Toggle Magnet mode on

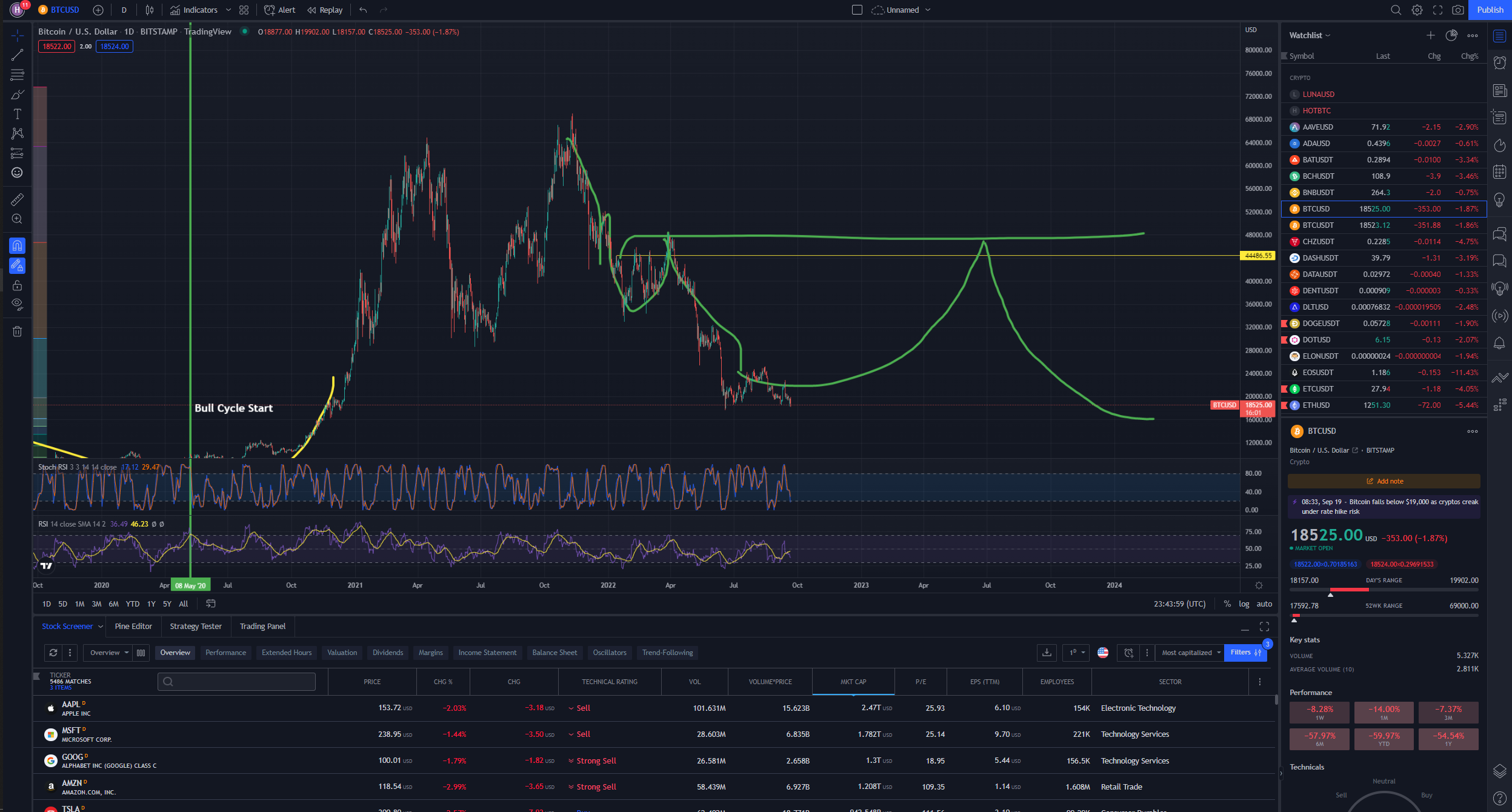pyautogui.click(x=17, y=245)
